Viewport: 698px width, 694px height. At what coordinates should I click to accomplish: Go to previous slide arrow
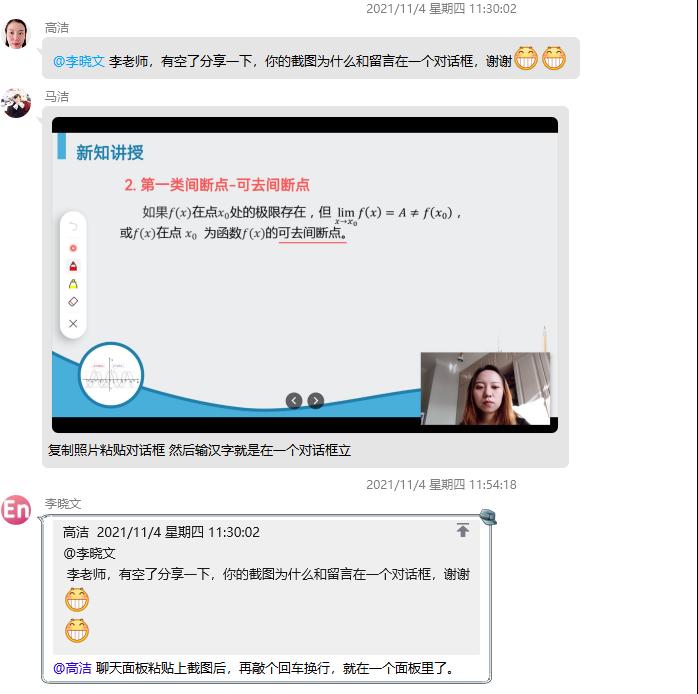pos(294,401)
